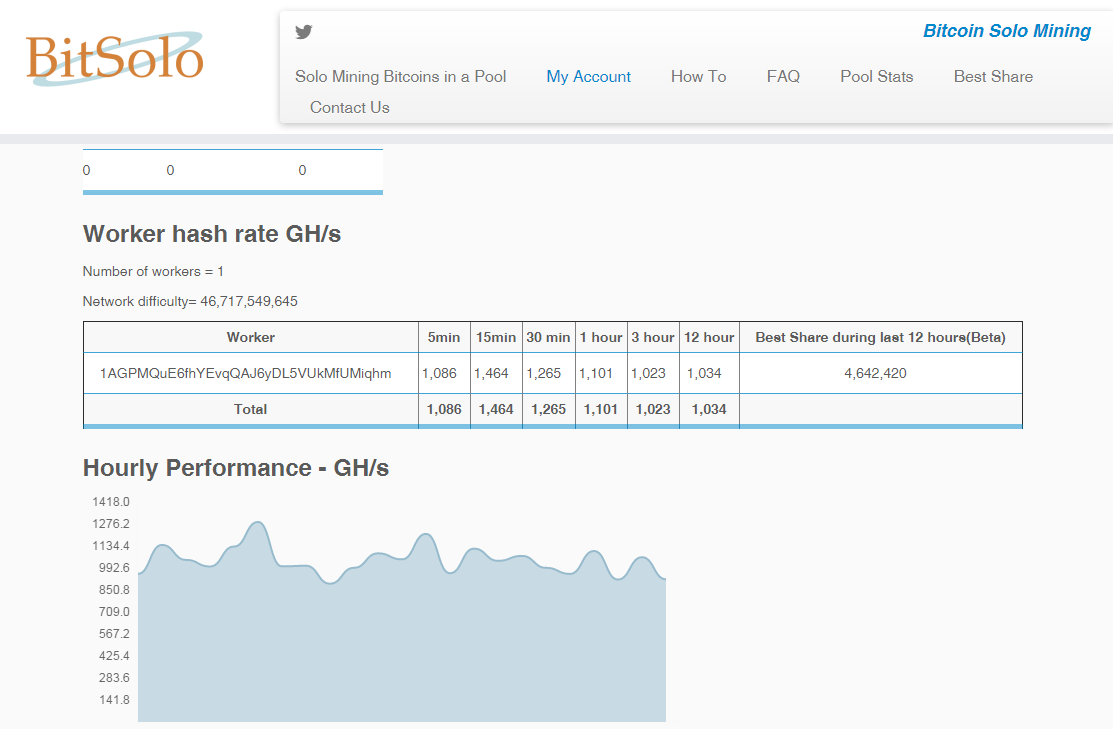Image resolution: width=1113 pixels, height=729 pixels.
Task: Click the 5min value 1,086 in the worker address row
Action: pos(439,373)
